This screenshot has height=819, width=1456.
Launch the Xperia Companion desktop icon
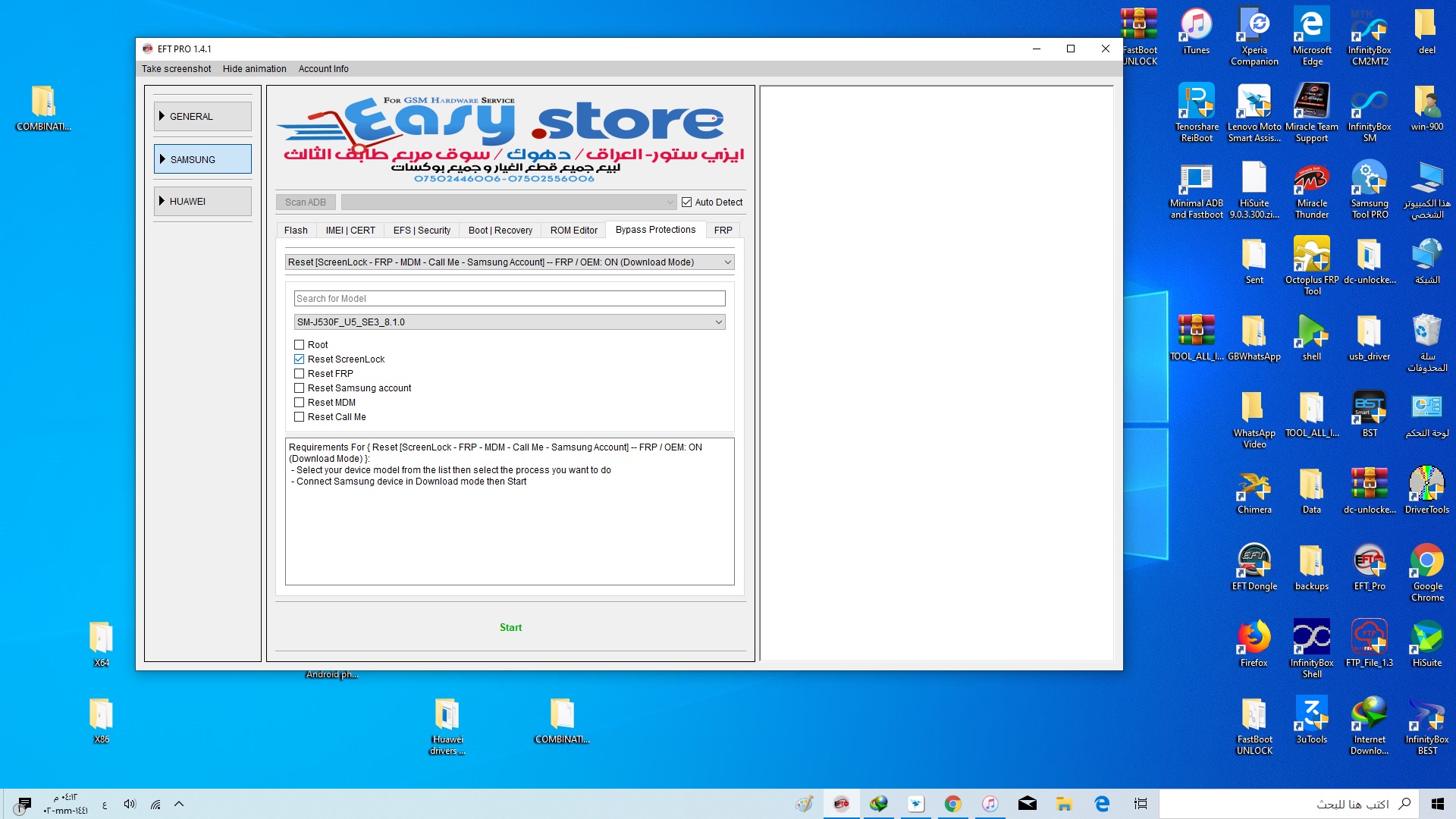[1254, 36]
